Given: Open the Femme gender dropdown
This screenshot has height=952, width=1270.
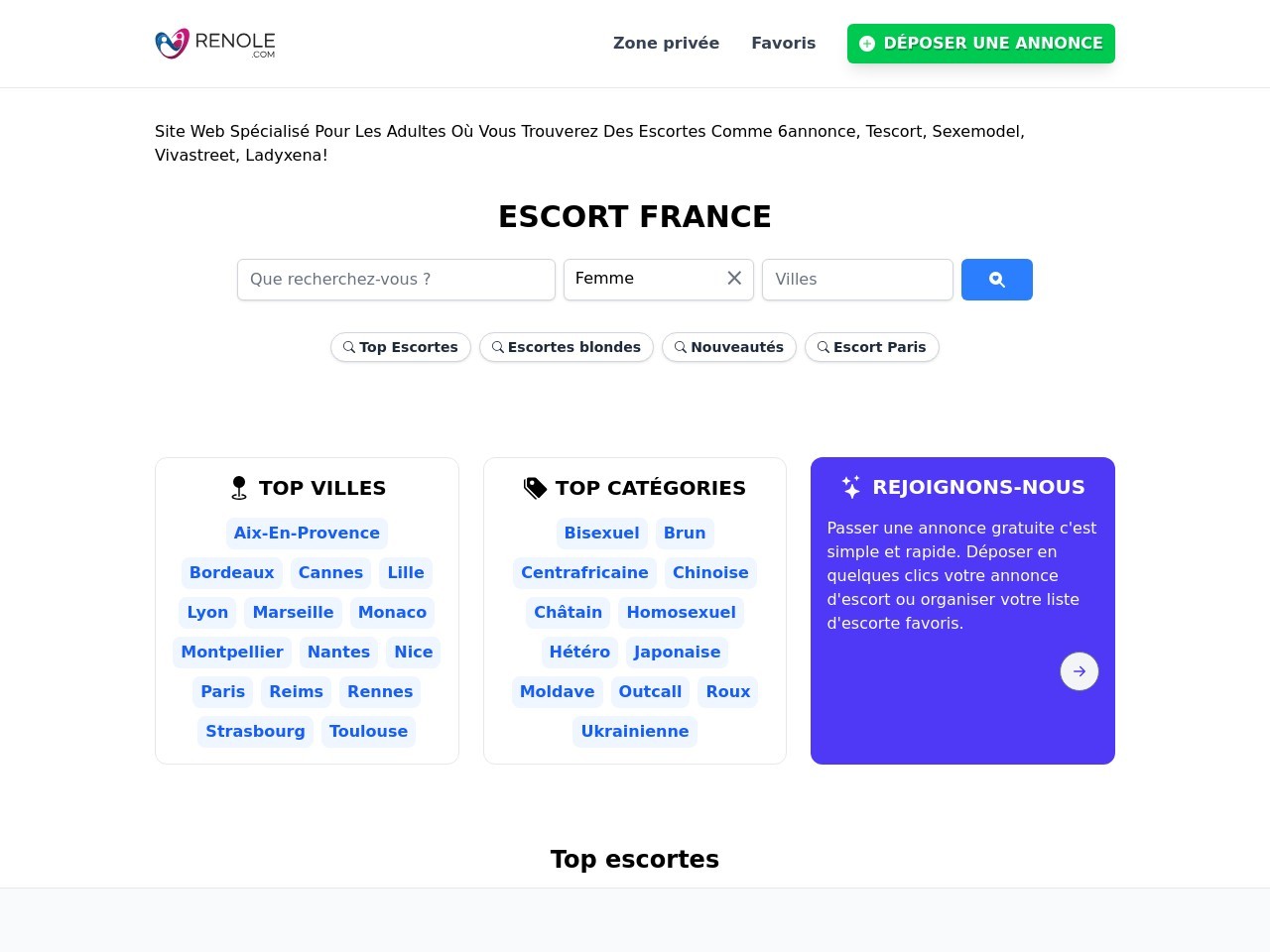Looking at the screenshot, I should click(x=643, y=279).
